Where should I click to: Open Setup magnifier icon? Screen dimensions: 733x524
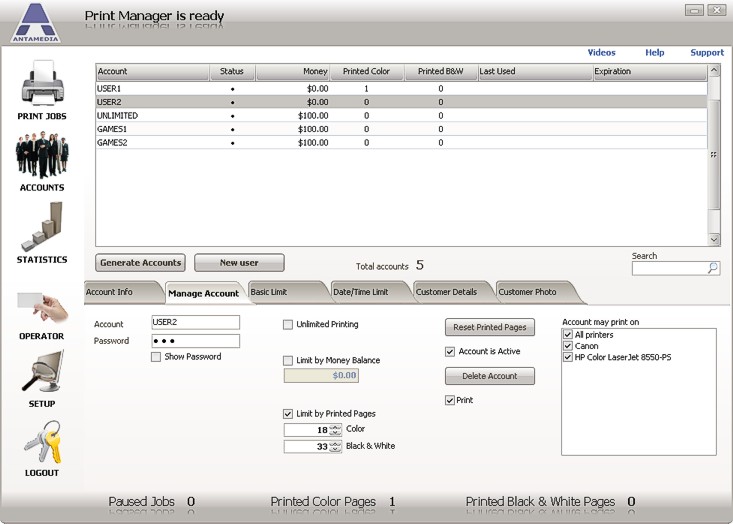[41, 374]
